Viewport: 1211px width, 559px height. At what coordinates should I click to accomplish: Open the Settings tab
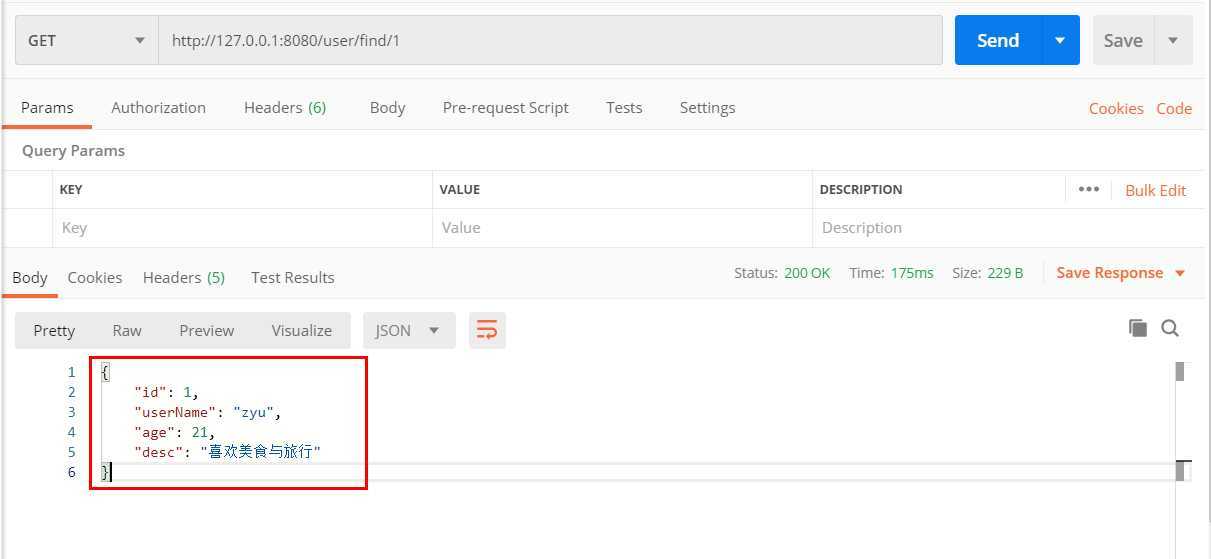pyautogui.click(x=707, y=108)
